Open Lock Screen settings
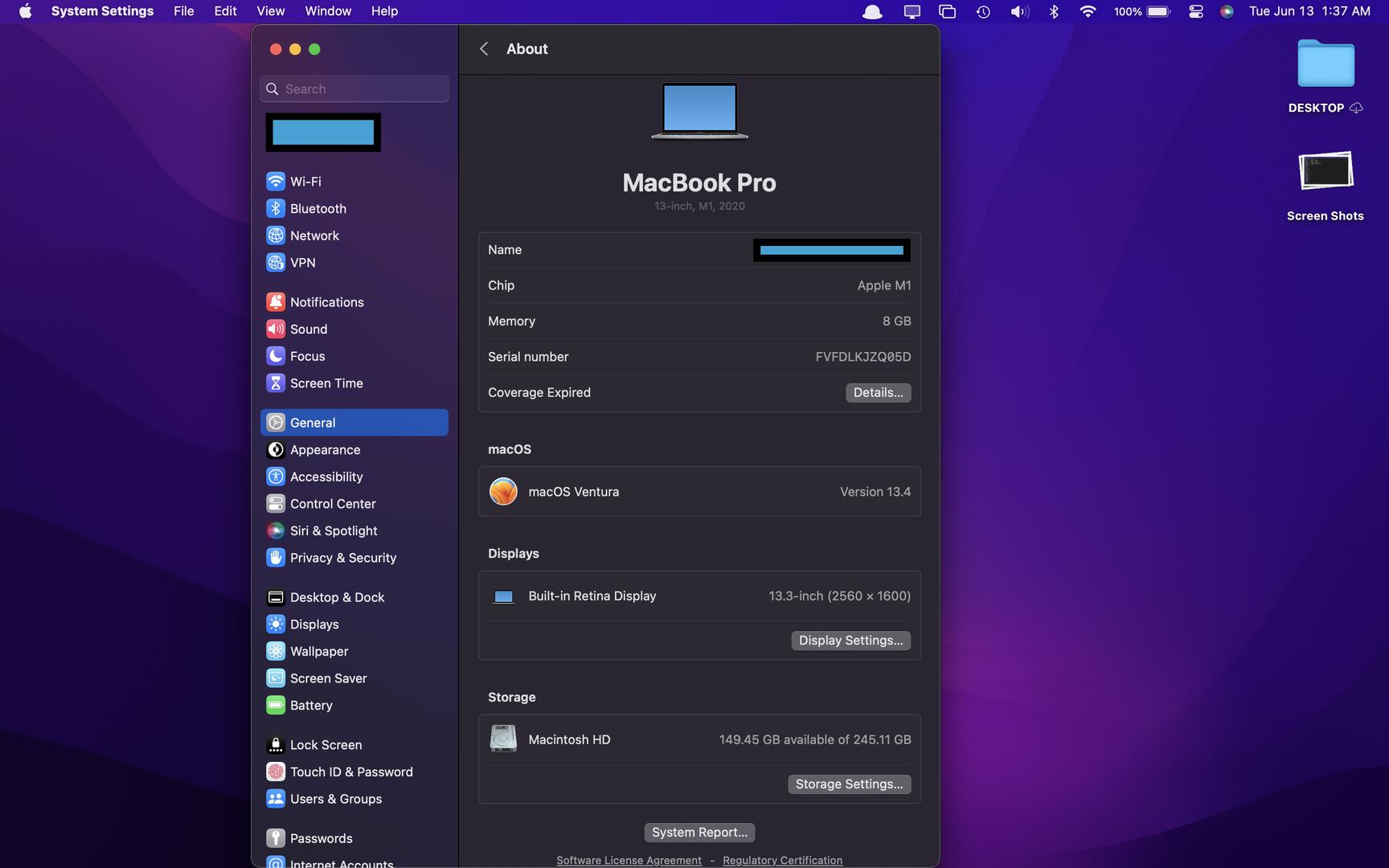 (x=354, y=745)
